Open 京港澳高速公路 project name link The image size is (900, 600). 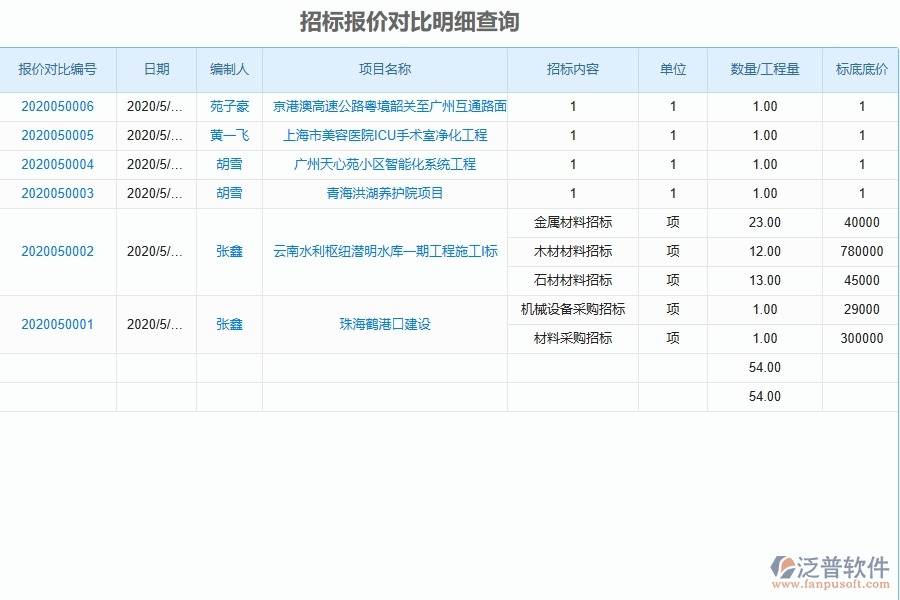point(385,106)
